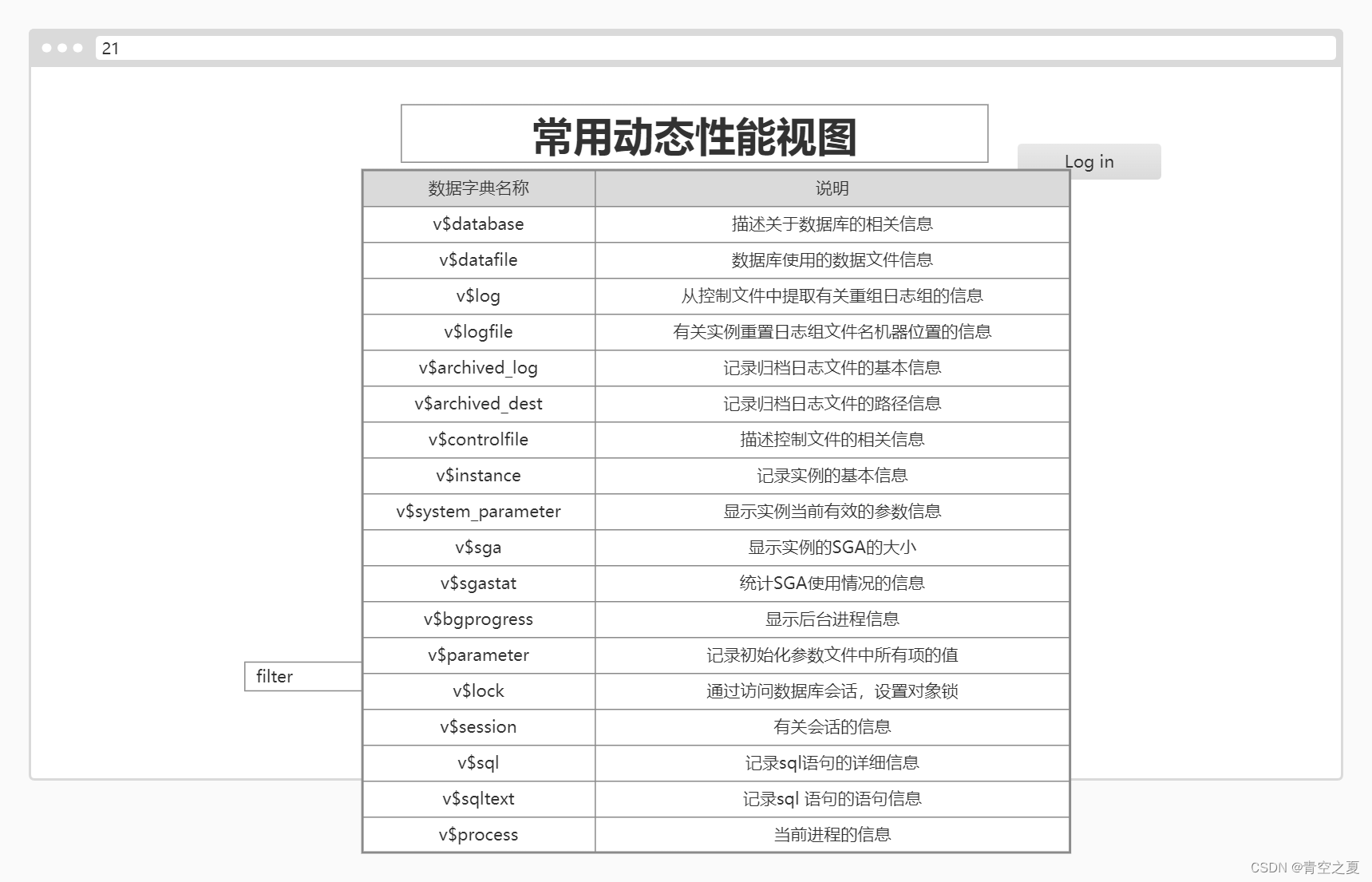Click the filter input field
The width and height of the screenshot is (1372, 882).
(x=303, y=676)
